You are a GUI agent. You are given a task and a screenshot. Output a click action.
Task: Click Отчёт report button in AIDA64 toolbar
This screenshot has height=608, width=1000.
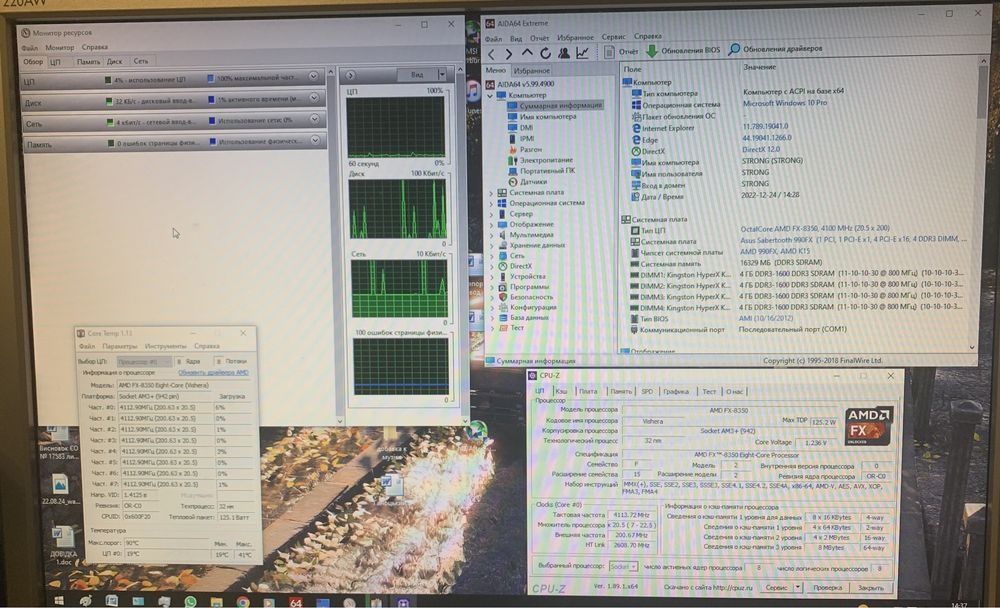(621, 51)
